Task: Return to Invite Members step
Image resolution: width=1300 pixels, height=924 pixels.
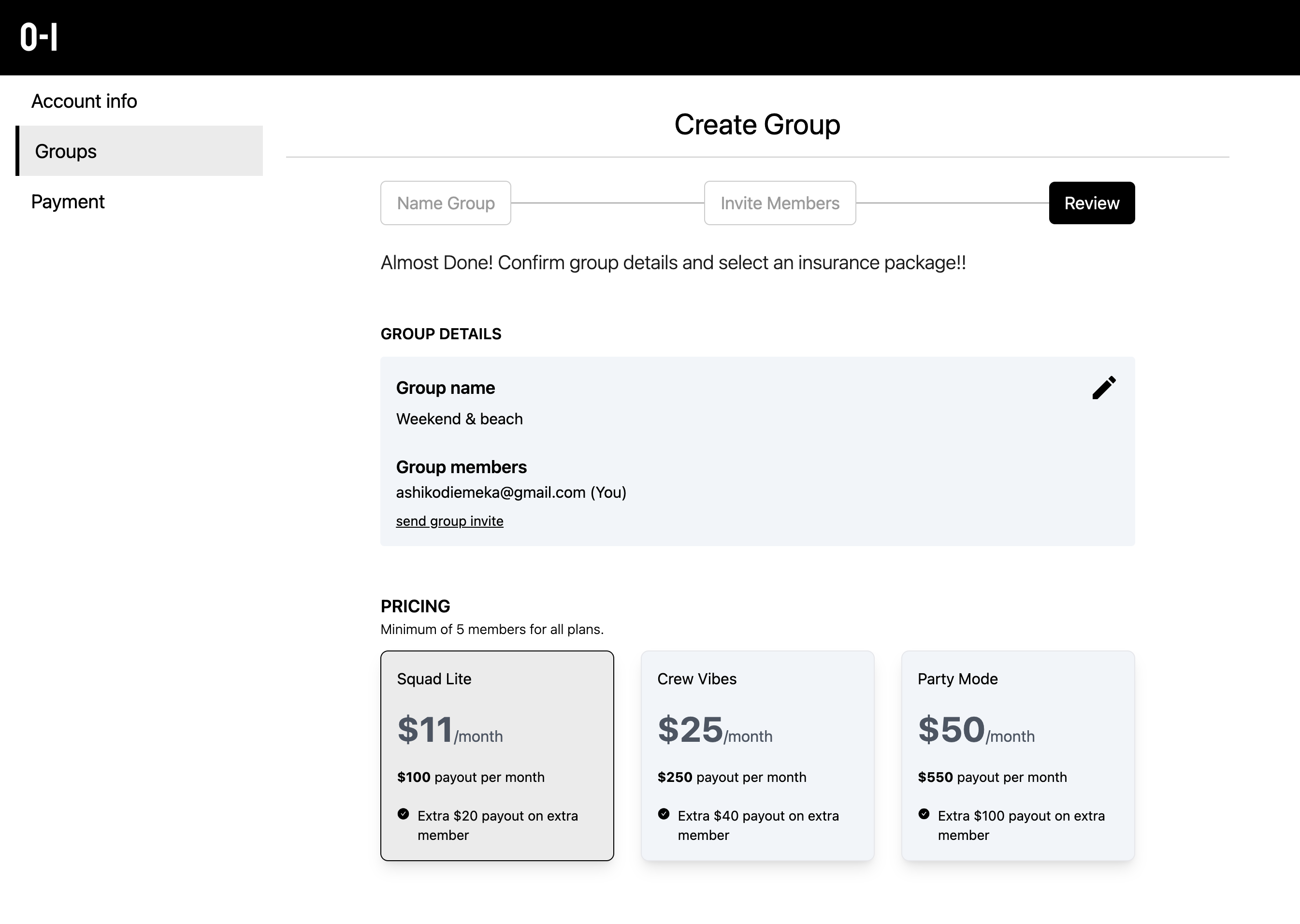Action: click(x=780, y=203)
